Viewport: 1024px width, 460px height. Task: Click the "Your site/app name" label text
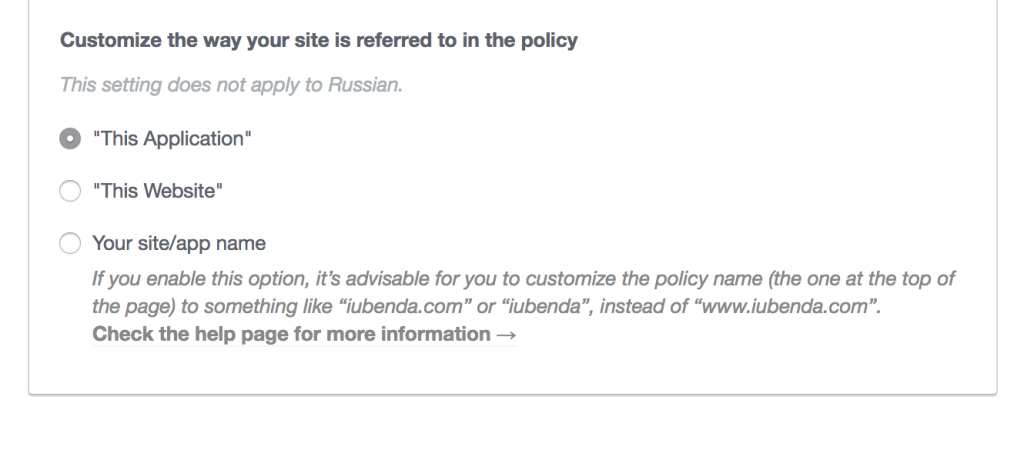(179, 243)
